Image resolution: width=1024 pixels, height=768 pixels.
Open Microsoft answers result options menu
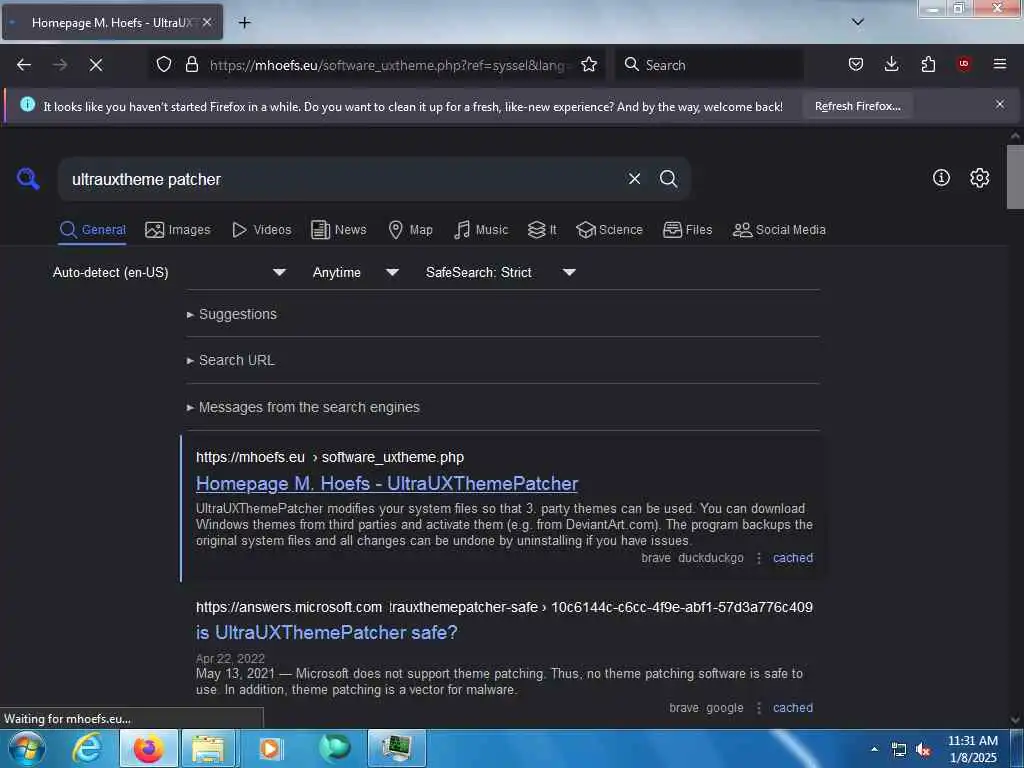click(758, 707)
